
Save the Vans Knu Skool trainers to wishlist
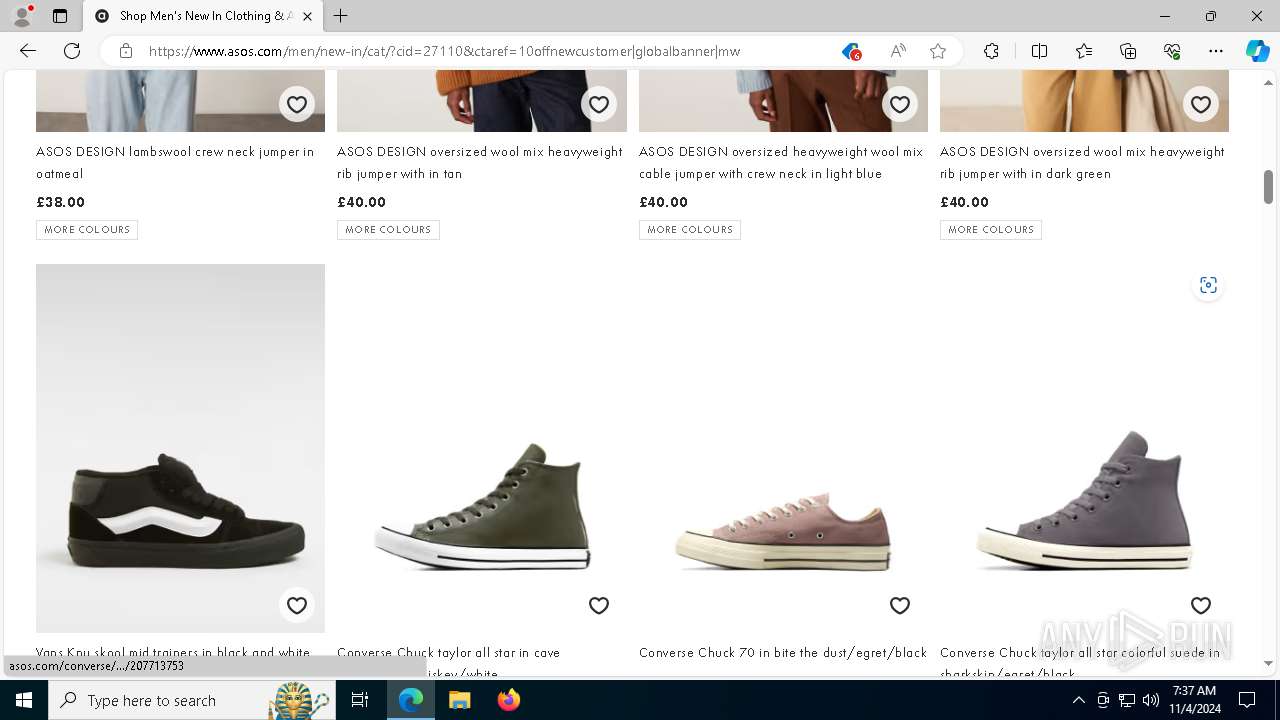[297, 605]
